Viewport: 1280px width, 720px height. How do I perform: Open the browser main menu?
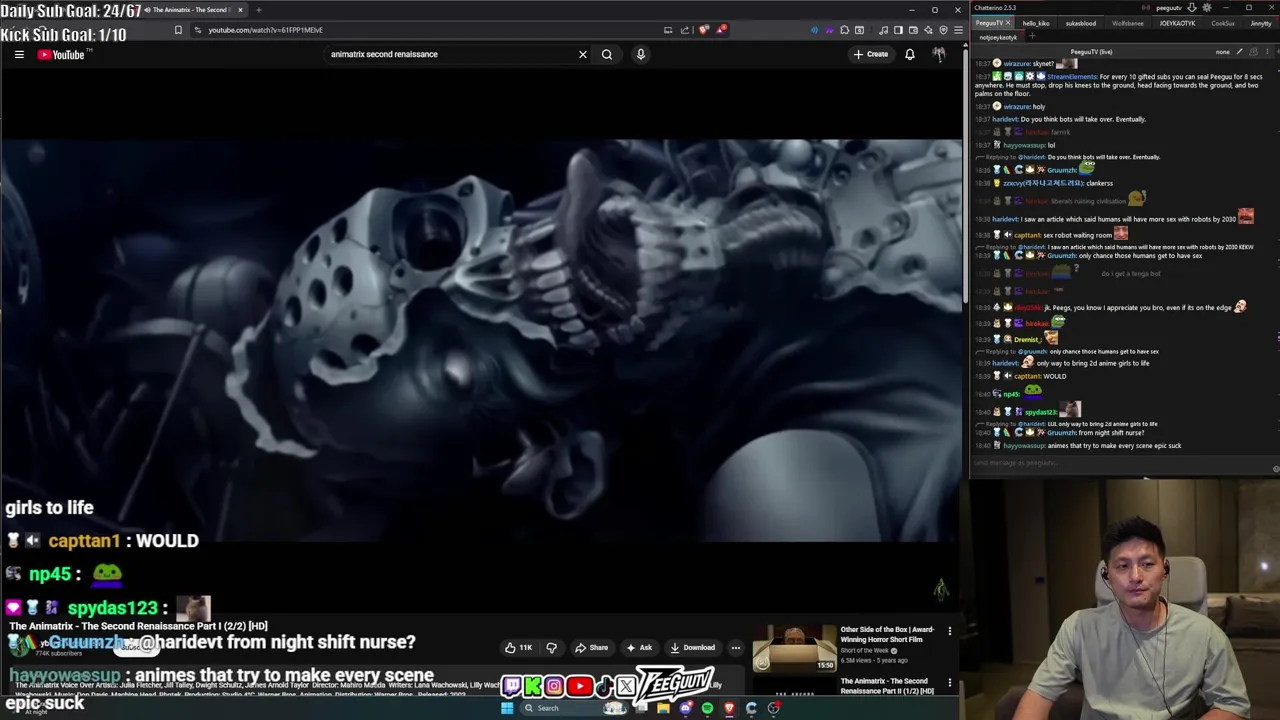tap(958, 30)
